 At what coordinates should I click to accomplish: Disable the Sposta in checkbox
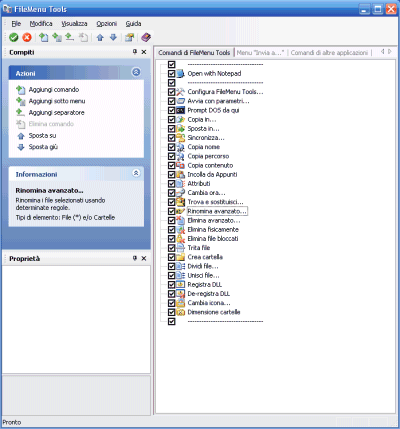171,129
